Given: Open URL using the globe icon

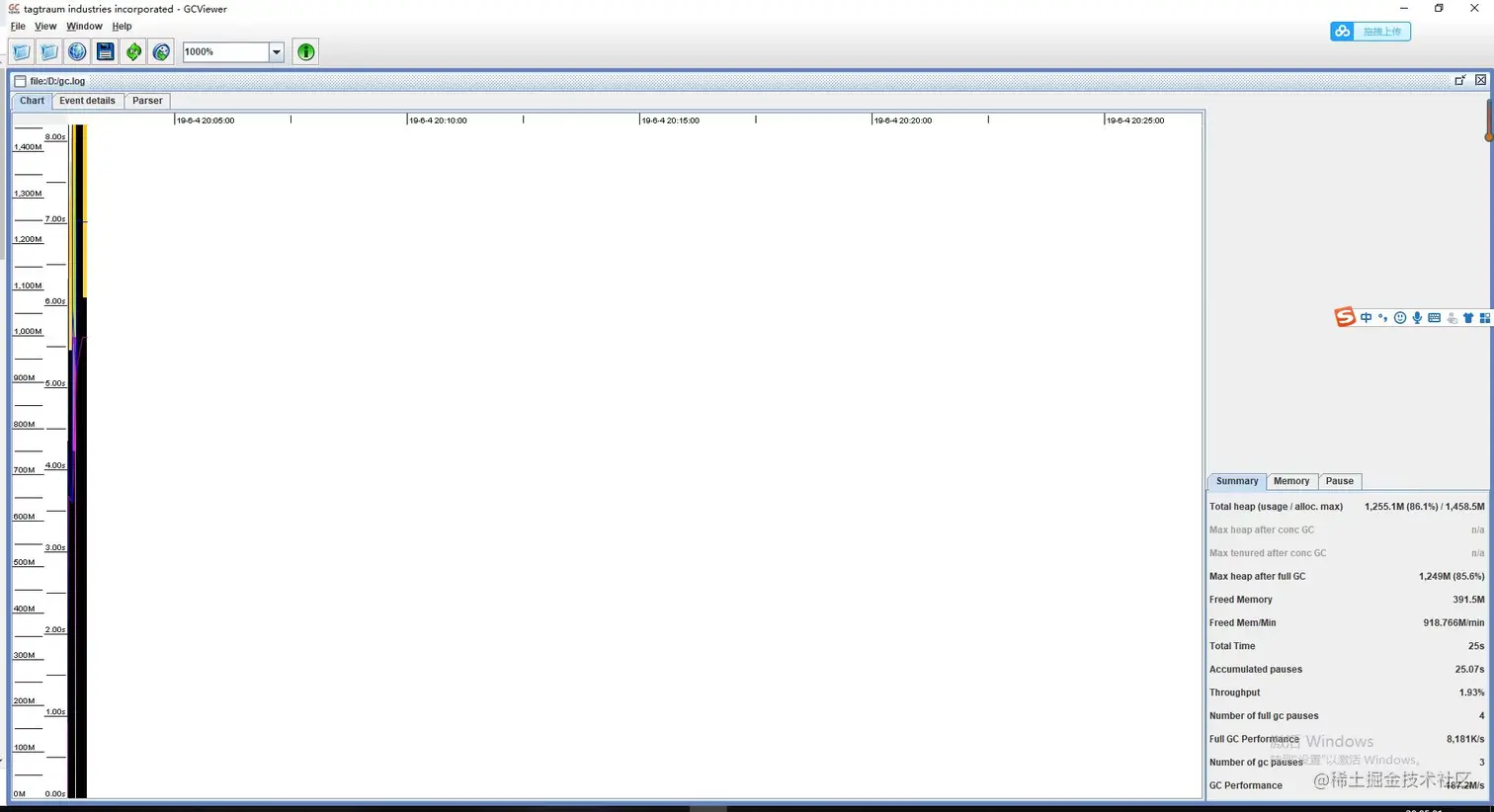Looking at the screenshot, I should (x=77, y=51).
